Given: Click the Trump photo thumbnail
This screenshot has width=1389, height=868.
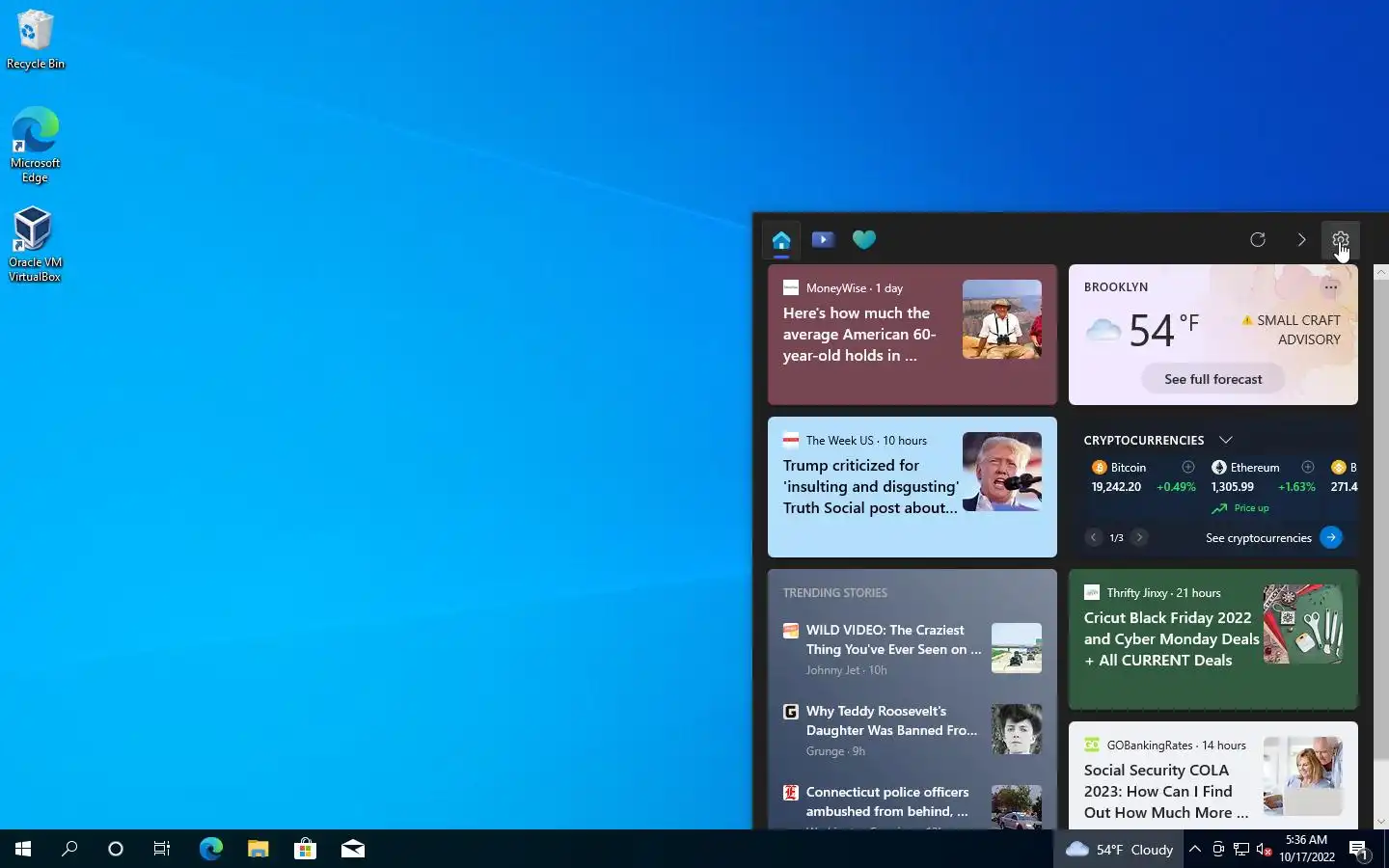Looking at the screenshot, I should (1002, 472).
